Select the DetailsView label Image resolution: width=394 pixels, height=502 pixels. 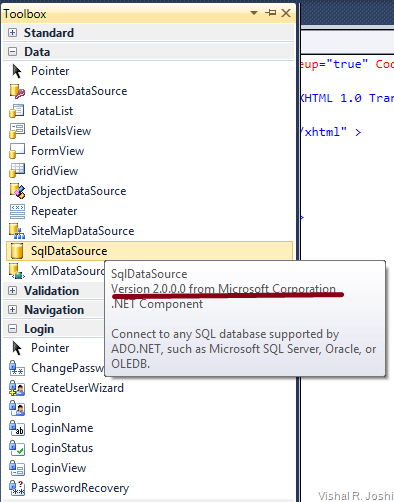tap(61, 131)
